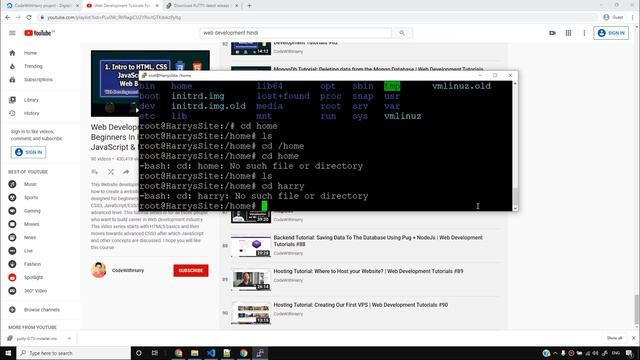Open Task View on the taskbar
The width and height of the screenshot is (640, 360).
coord(155,353)
